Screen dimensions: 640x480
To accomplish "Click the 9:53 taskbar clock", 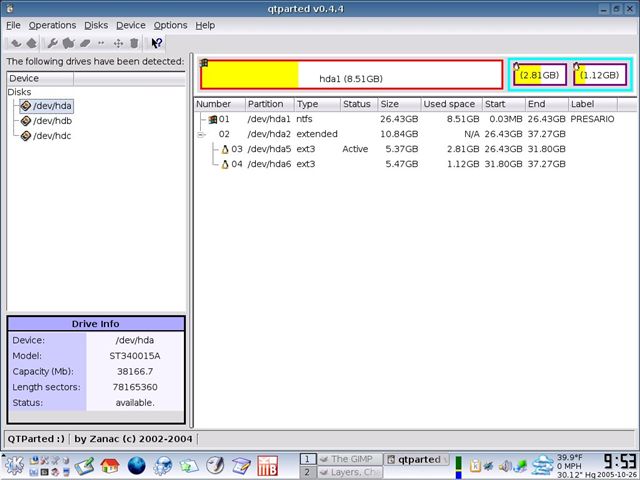I will (620, 461).
